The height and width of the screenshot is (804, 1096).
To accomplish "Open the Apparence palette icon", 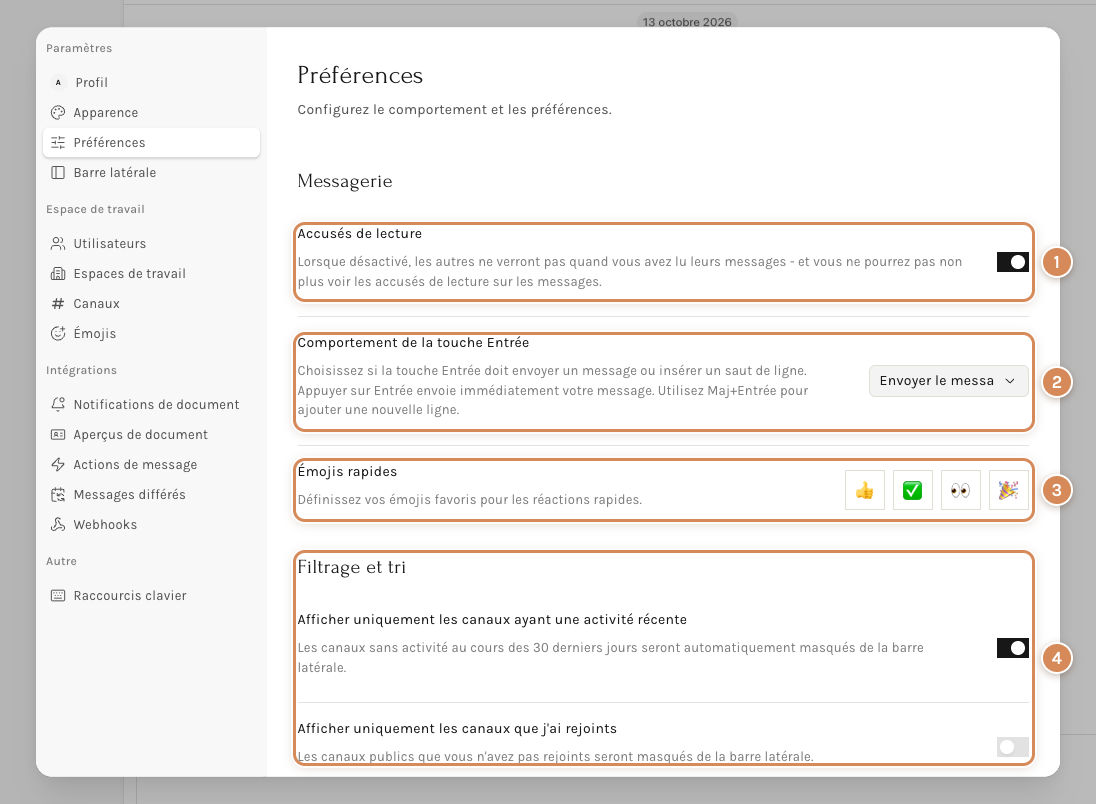I will [x=58, y=113].
